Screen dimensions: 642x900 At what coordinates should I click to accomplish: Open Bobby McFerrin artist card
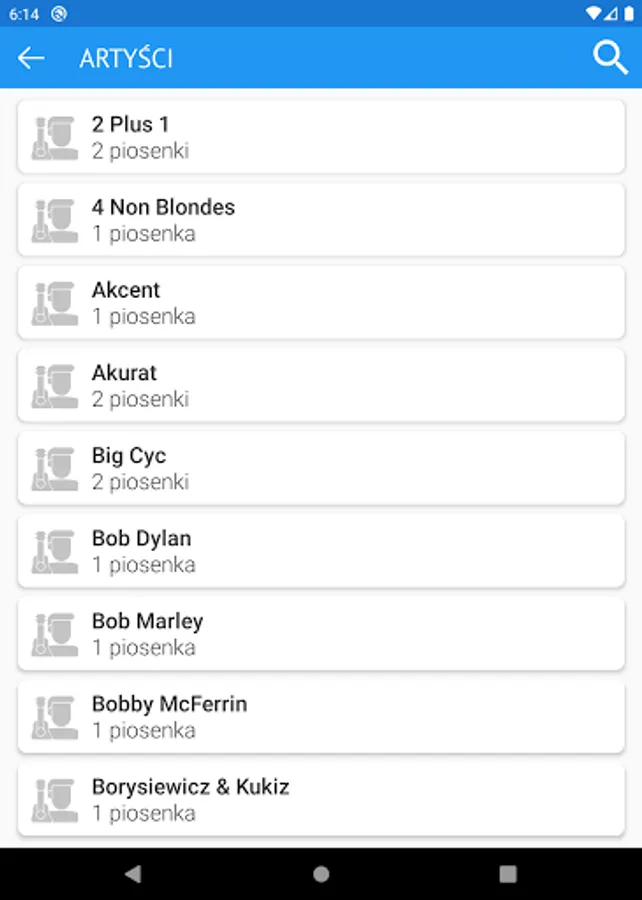[321, 716]
